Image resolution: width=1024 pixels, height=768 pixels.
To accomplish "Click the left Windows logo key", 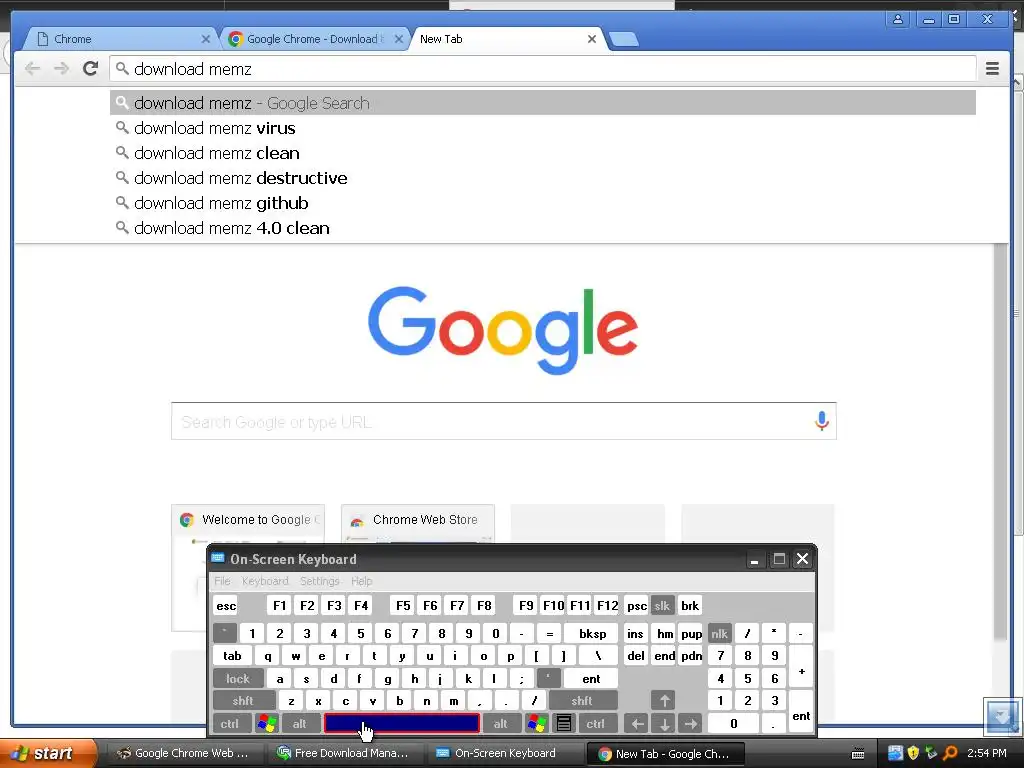I will click(267, 724).
